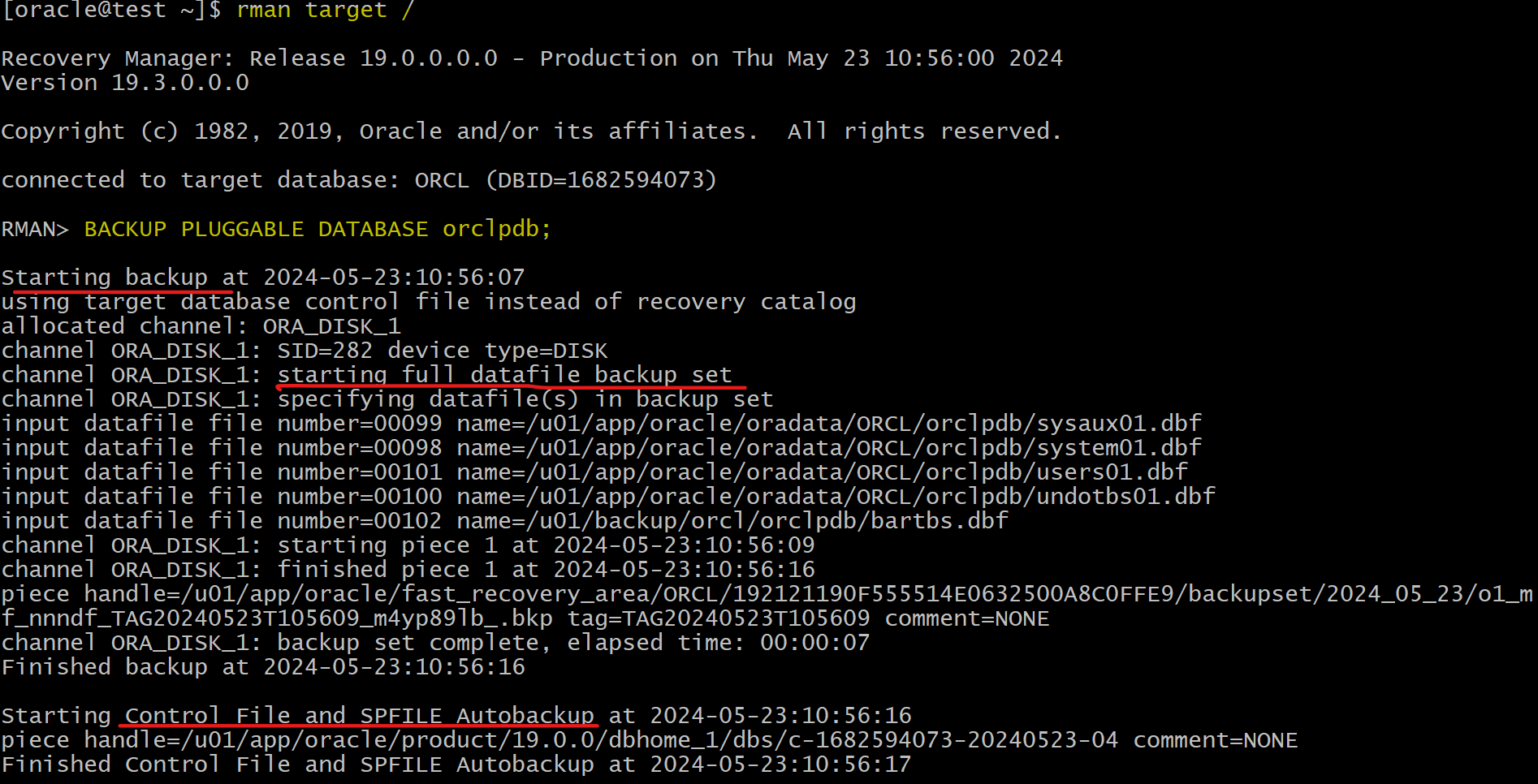Click the 'elapsed time: 00:00:07' text
1538x784 pixels.
[x=719, y=644]
